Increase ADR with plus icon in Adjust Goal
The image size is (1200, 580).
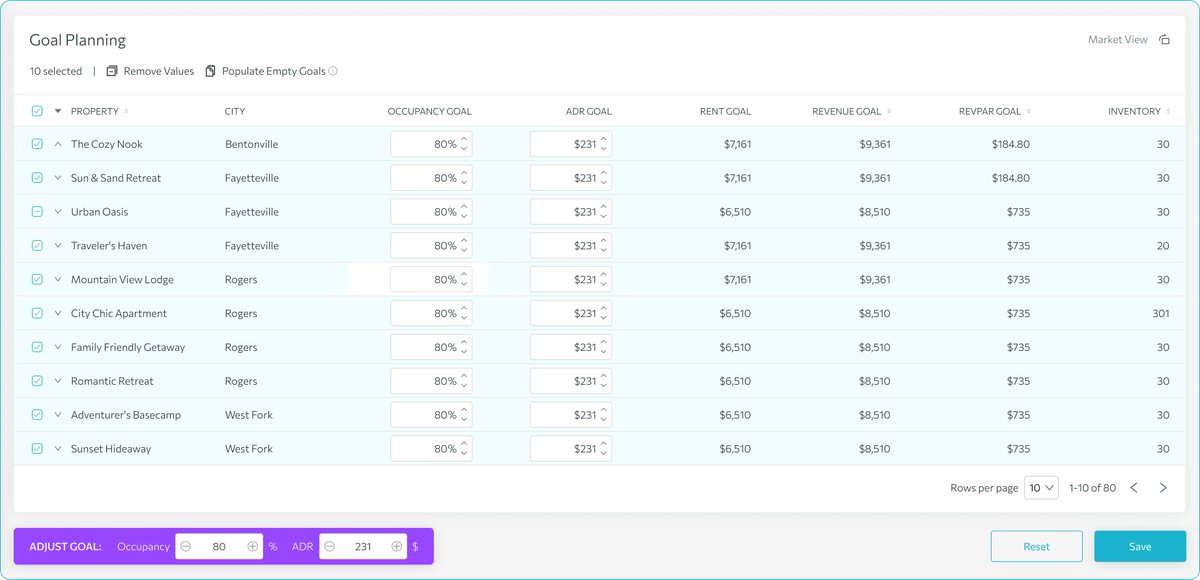(396, 546)
